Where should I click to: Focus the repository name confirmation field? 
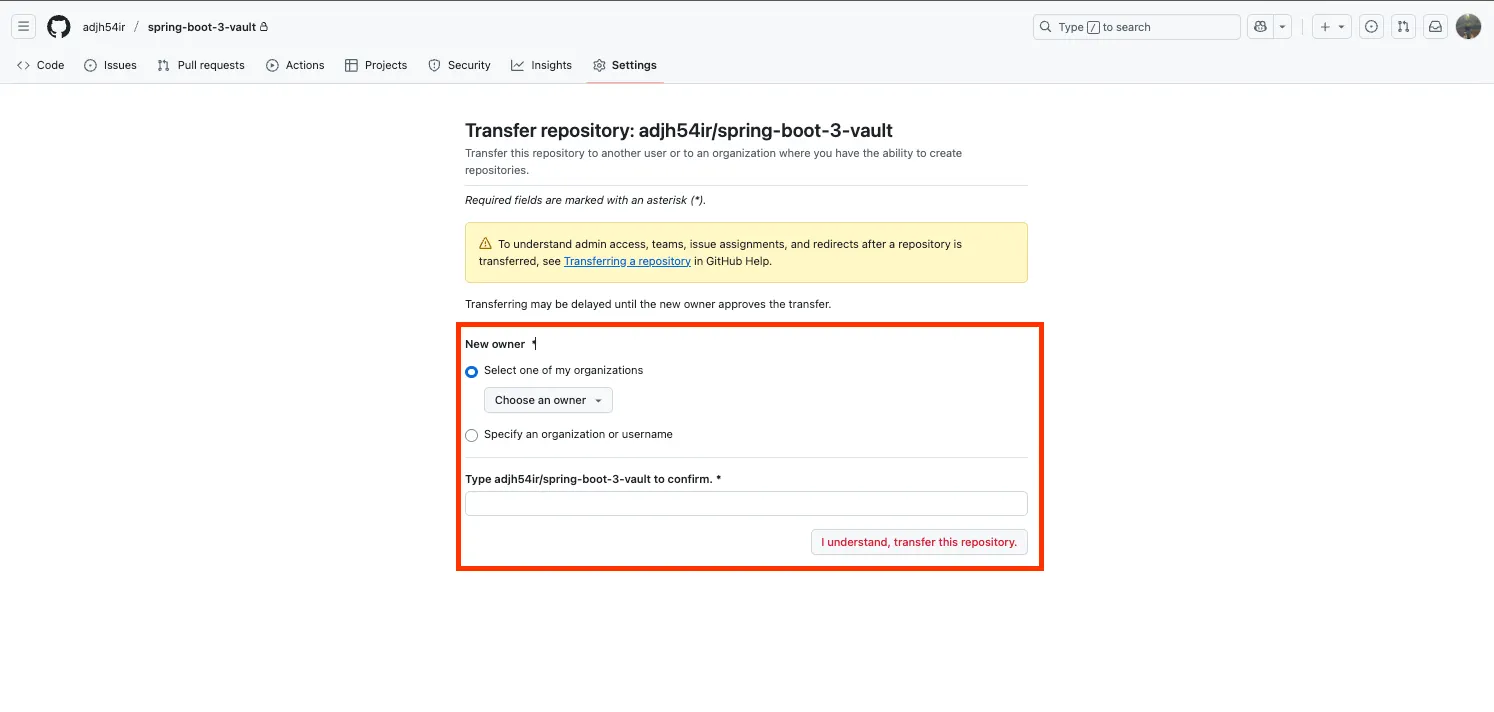[x=746, y=503]
